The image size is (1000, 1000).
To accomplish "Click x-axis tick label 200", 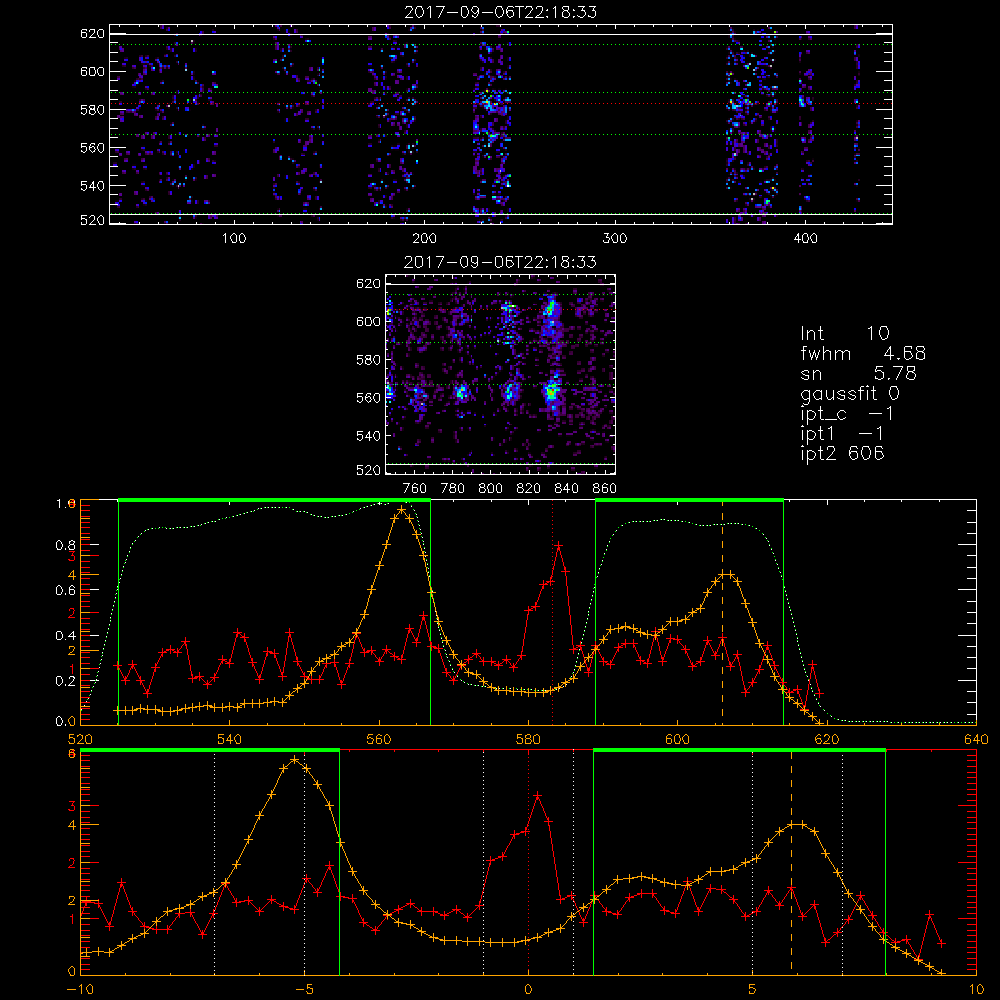I will 424,239.
